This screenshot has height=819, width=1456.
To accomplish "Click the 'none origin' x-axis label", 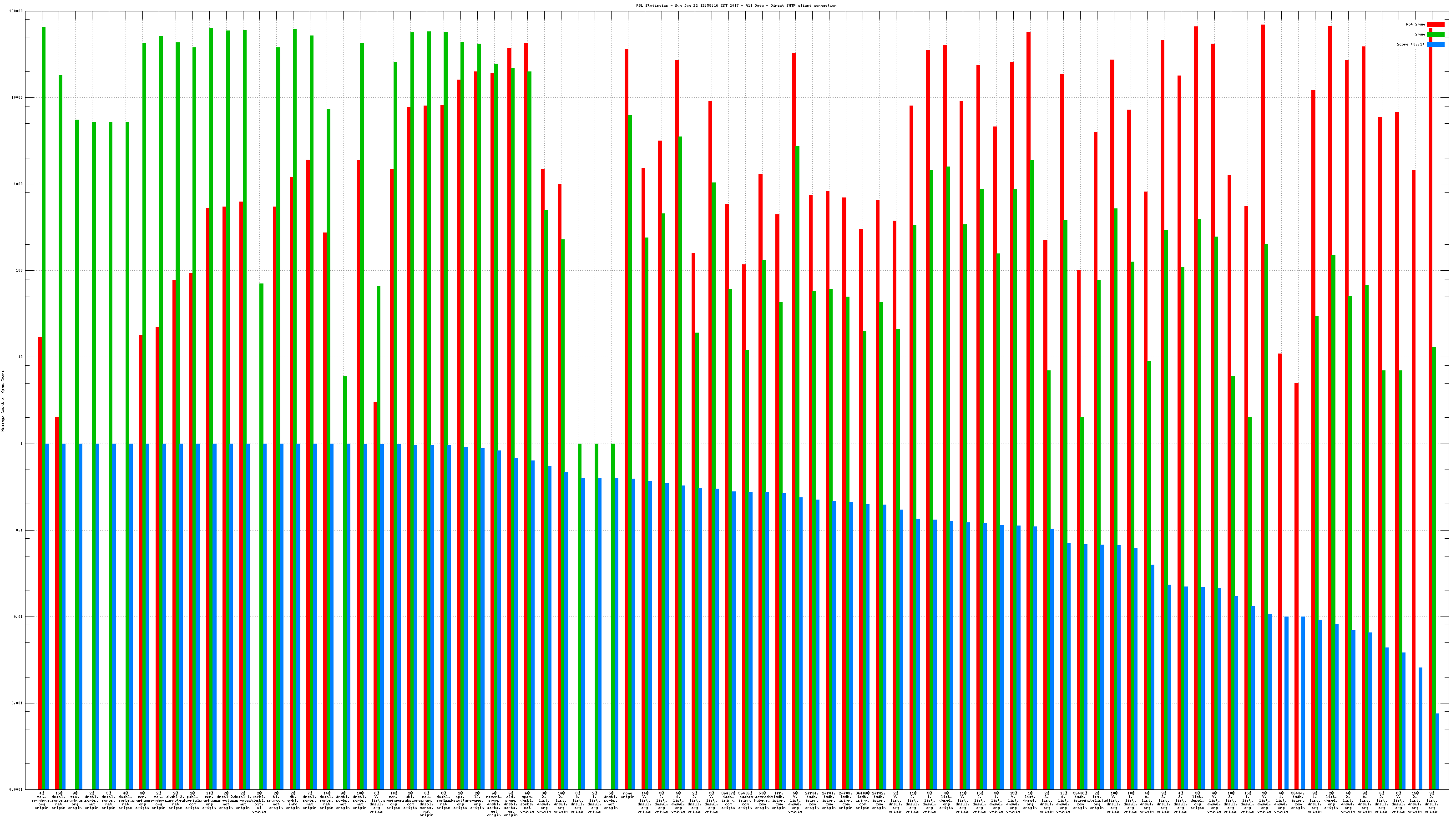I will coord(627,795).
